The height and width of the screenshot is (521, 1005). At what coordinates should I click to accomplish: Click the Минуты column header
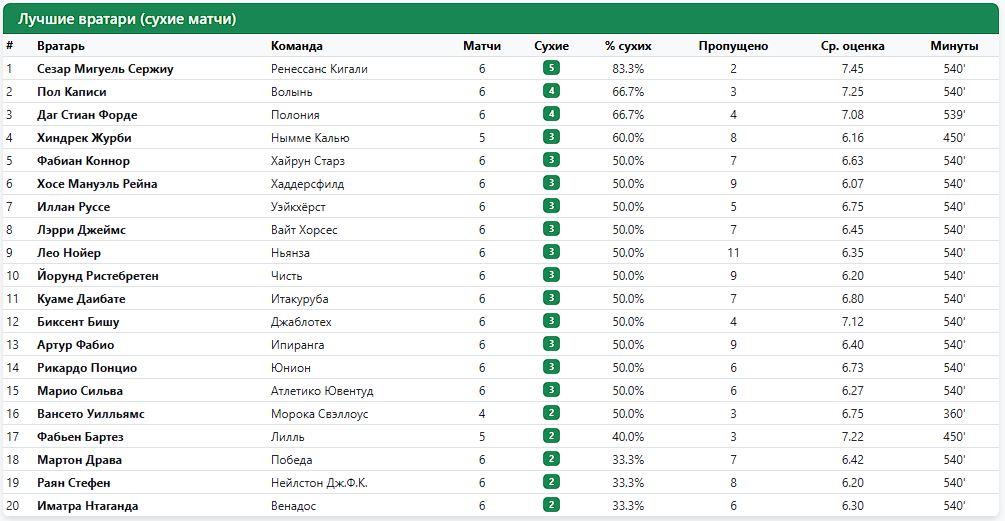click(x=954, y=45)
